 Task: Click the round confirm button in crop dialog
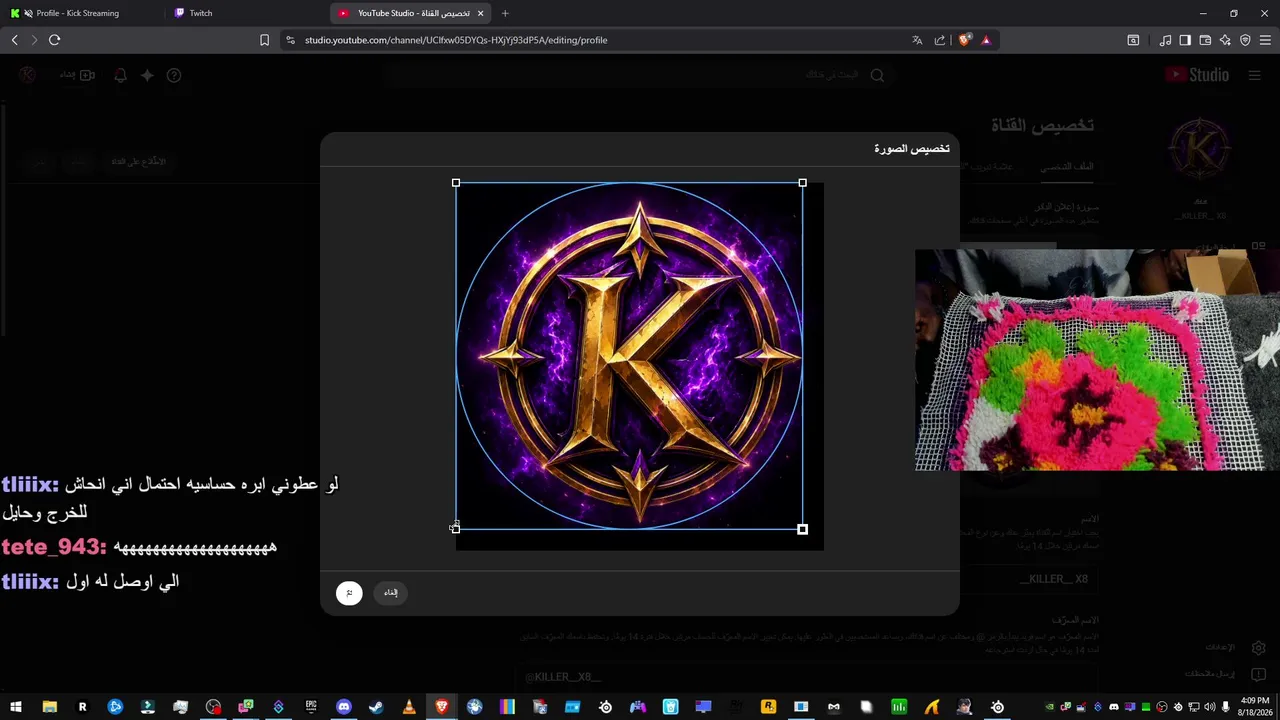[349, 593]
